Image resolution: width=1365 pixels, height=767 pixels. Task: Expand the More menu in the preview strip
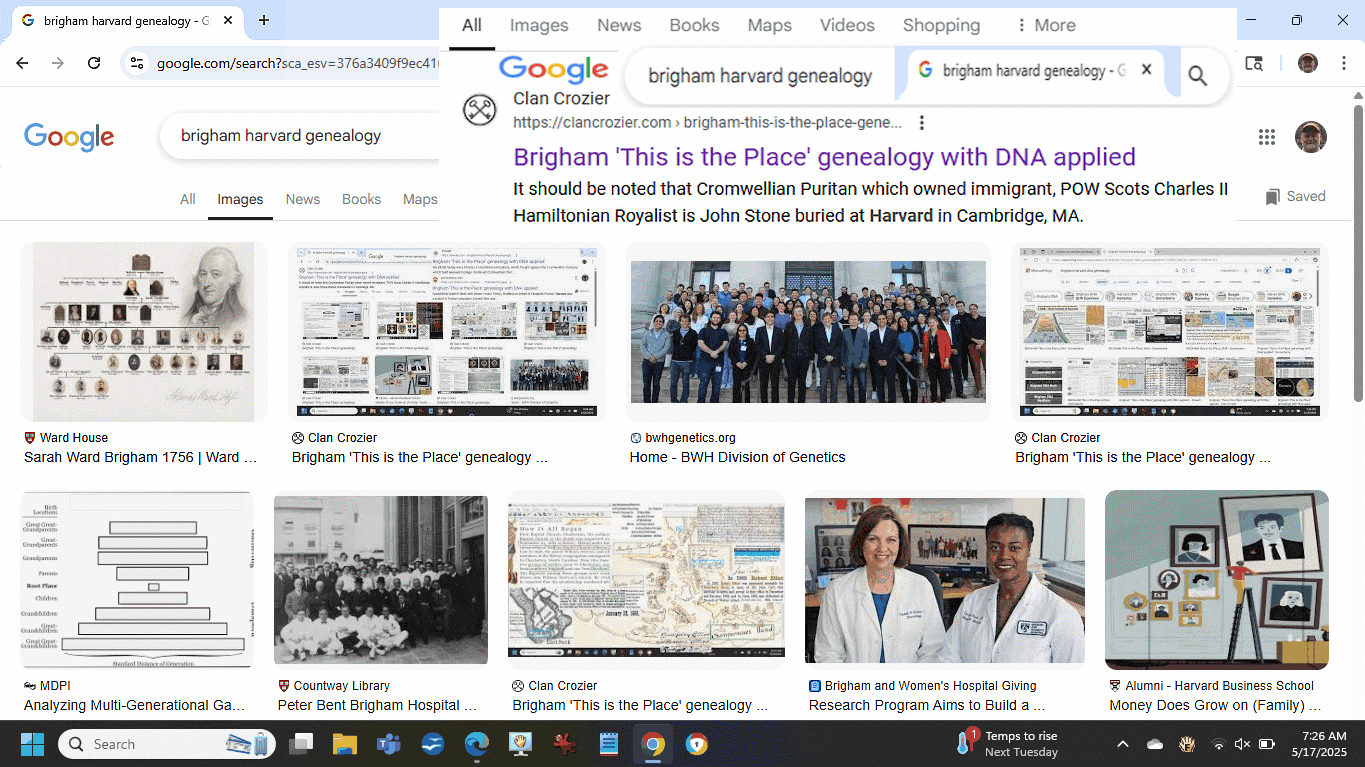(1045, 26)
